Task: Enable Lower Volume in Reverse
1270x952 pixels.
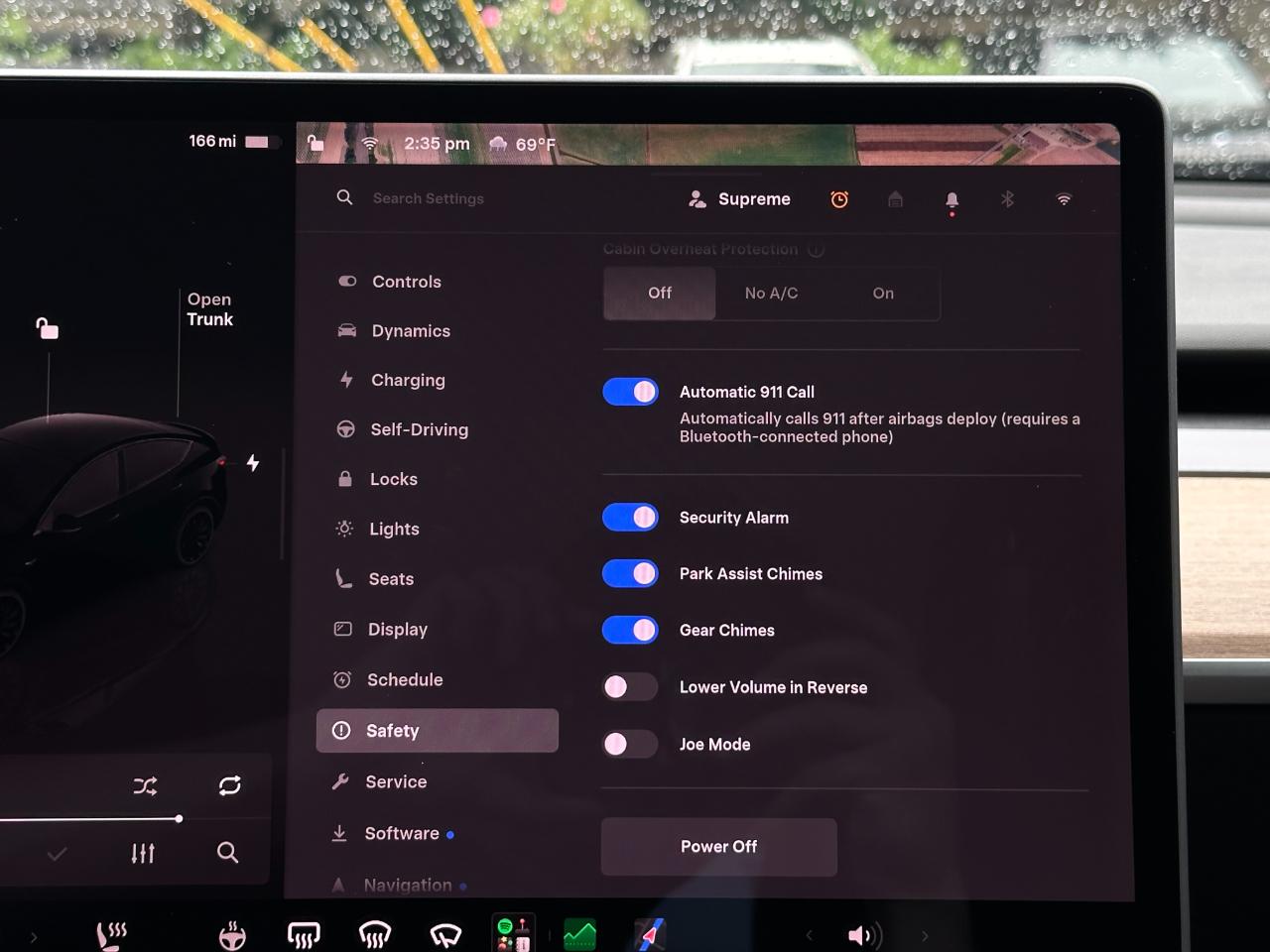Action: point(630,687)
